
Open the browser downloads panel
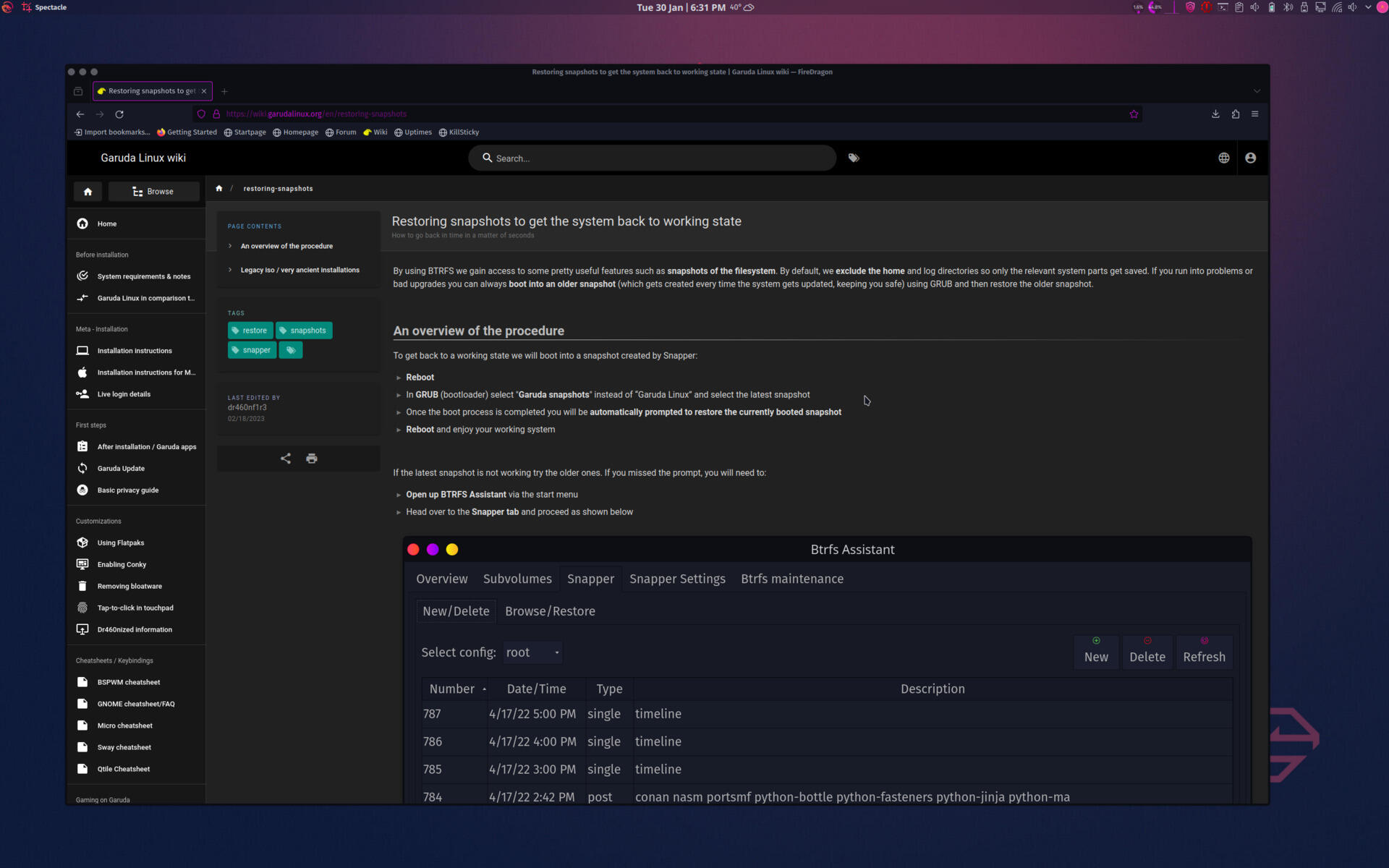[x=1215, y=114]
